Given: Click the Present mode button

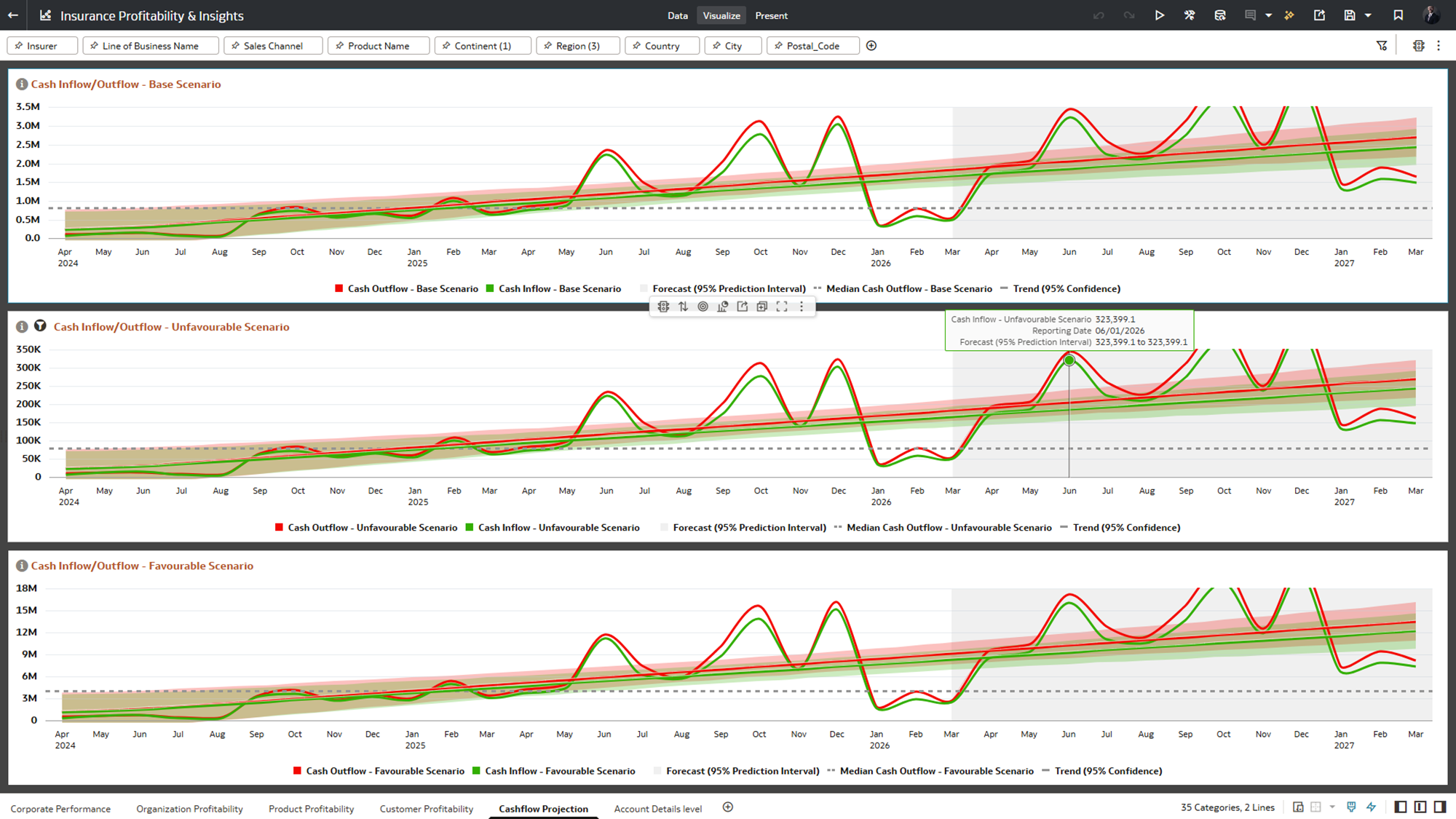Looking at the screenshot, I should 771,15.
